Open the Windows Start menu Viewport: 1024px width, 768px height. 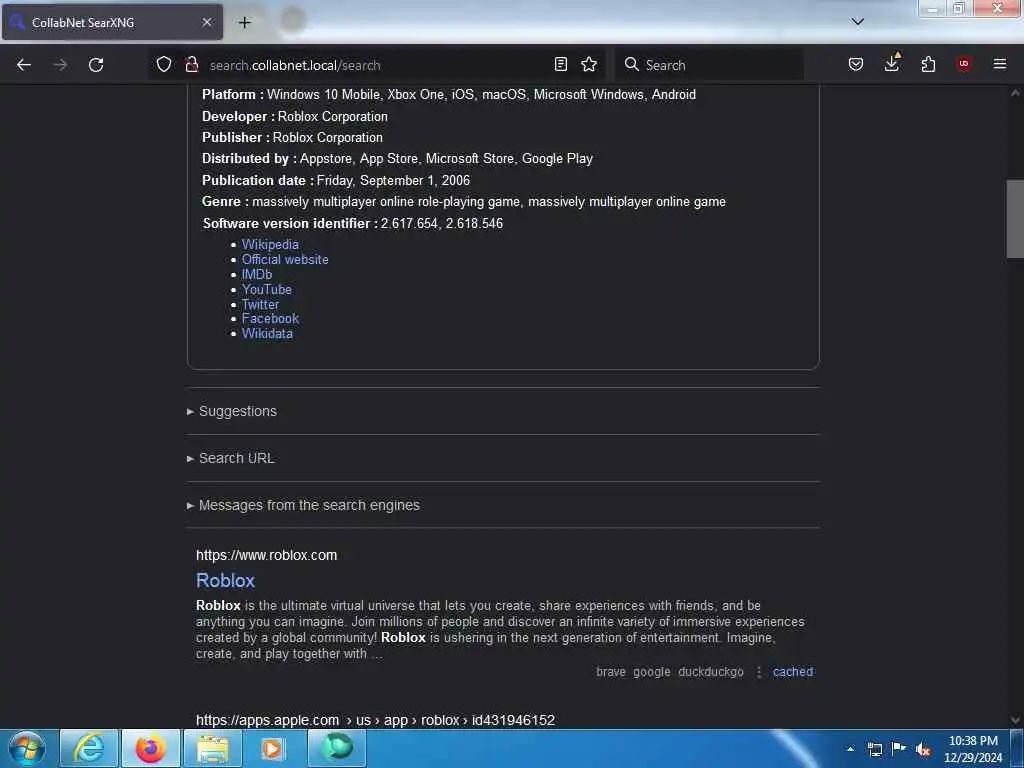27,748
